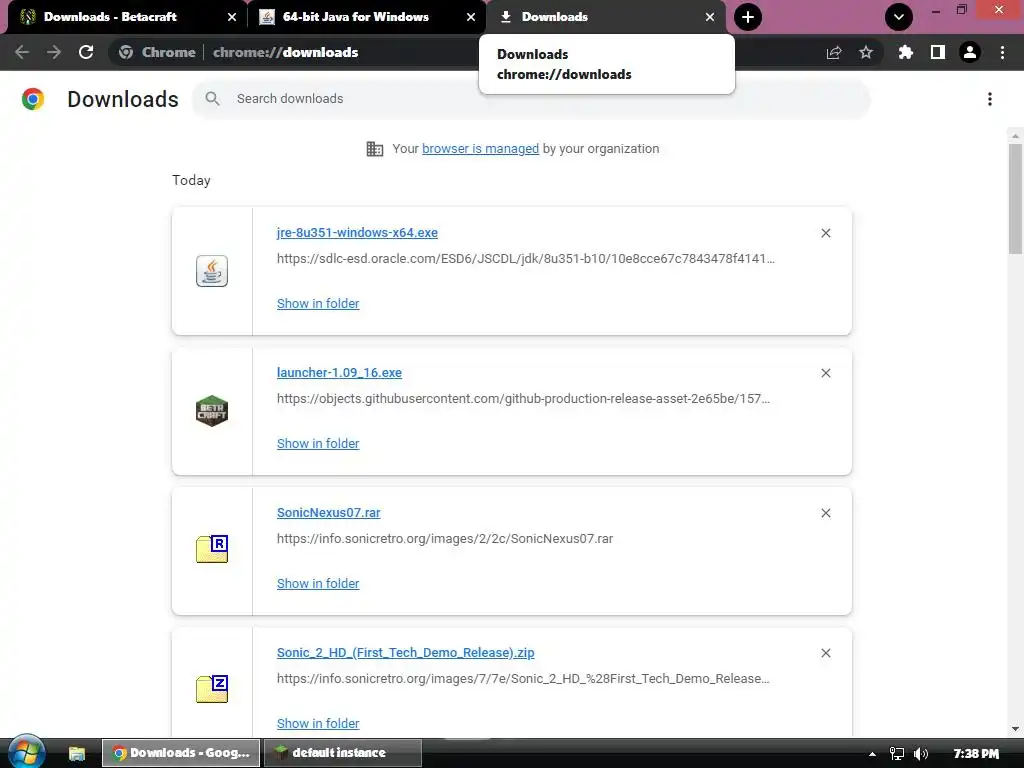
Task: Open the tab search dropdown arrow
Action: pyautogui.click(x=899, y=17)
